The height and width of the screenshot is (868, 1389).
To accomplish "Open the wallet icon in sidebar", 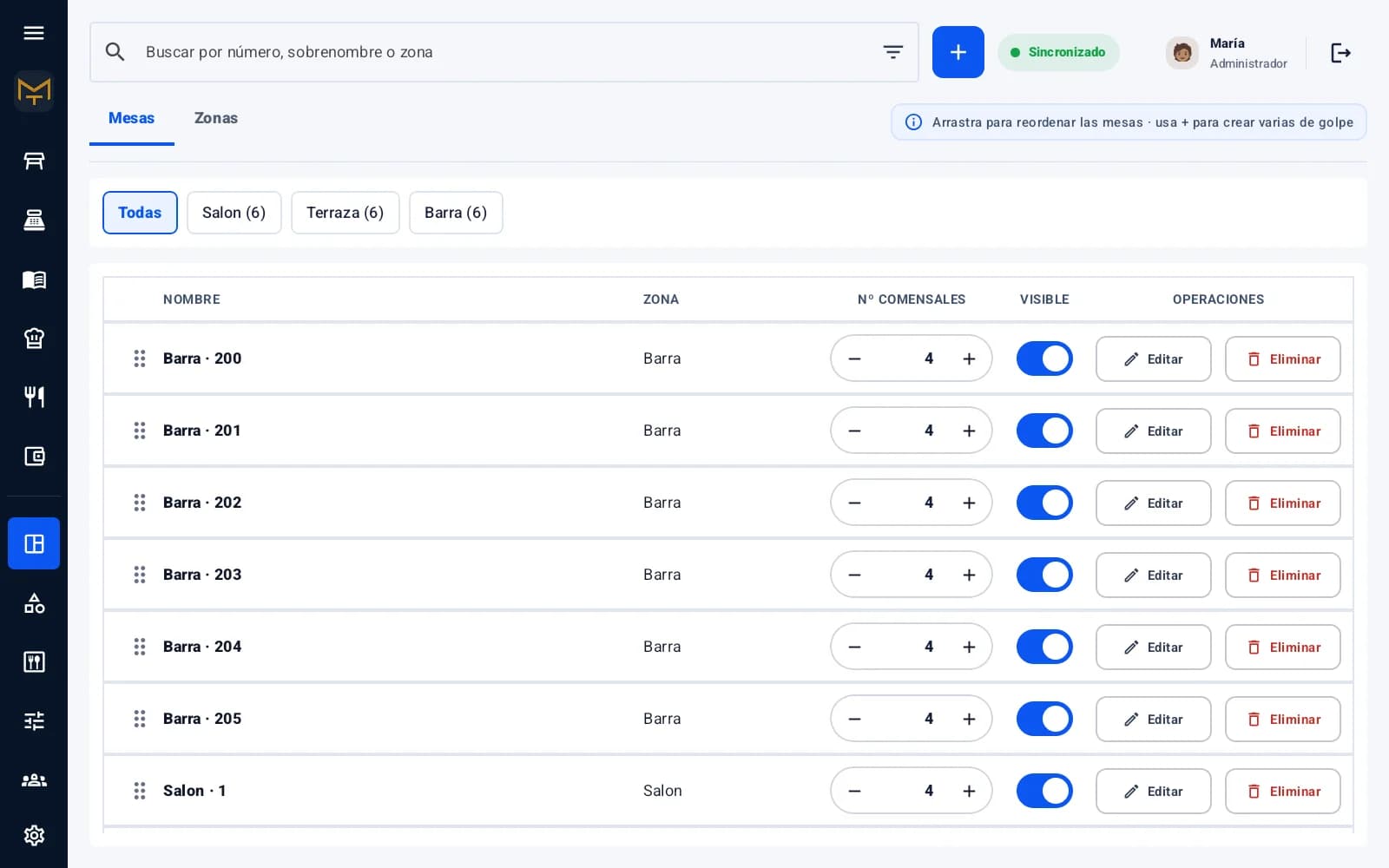I will pos(34,456).
